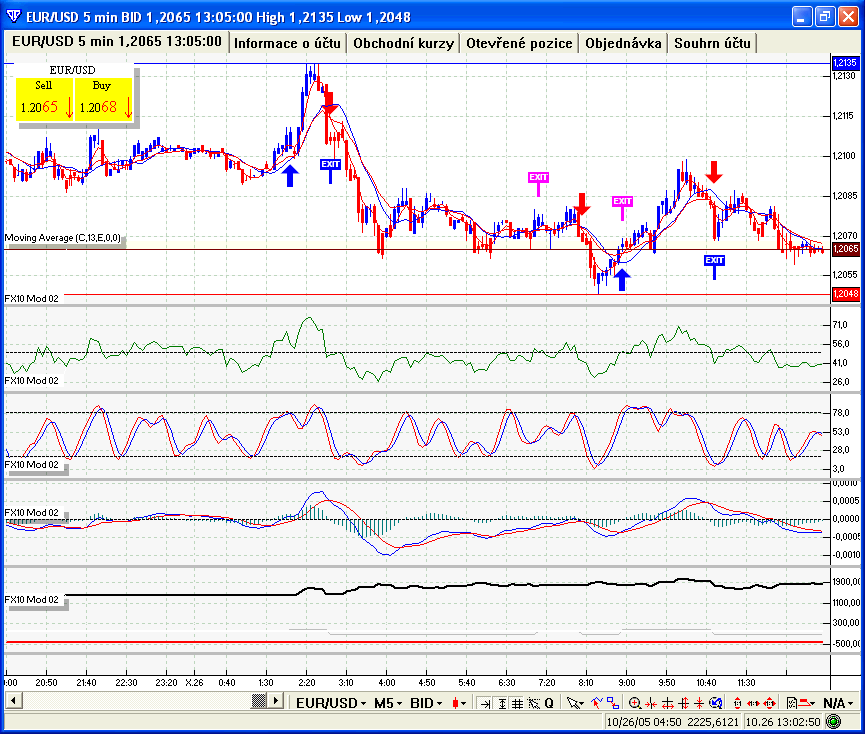865x734 pixels.
Task: Click the magenta EXIT marker near 7:10
Action: (x=538, y=177)
